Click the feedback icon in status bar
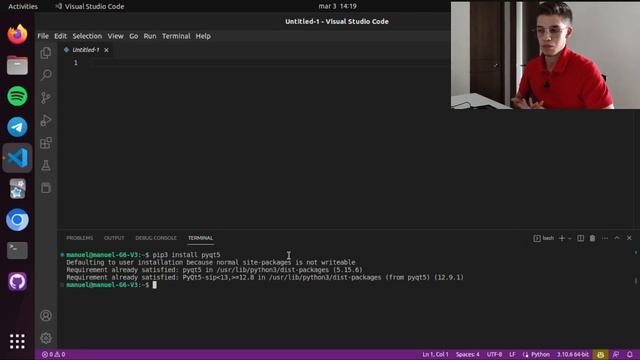The image size is (640, 360). point(616,354)
